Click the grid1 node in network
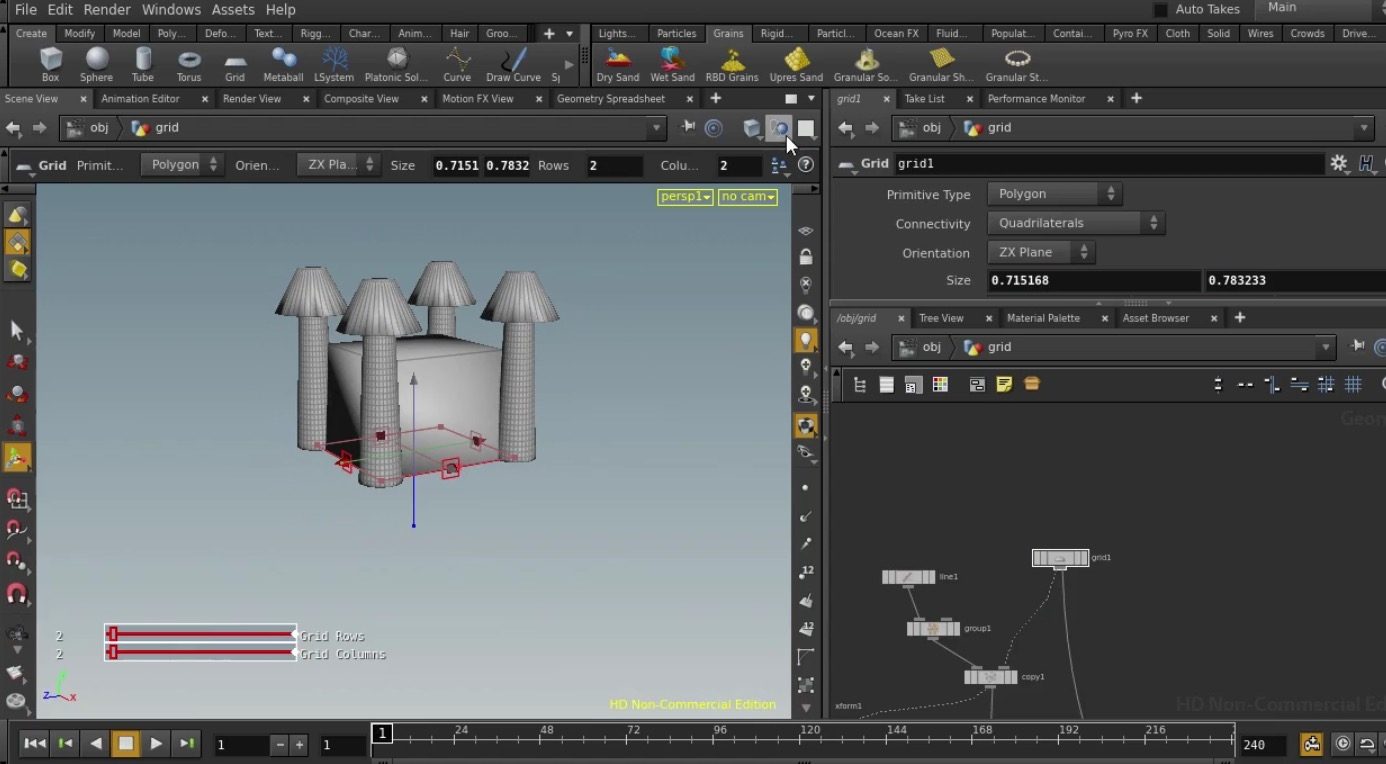The height and width of the screenshot is (764, 1386). pyautogui.click(x=1060, y=558)
